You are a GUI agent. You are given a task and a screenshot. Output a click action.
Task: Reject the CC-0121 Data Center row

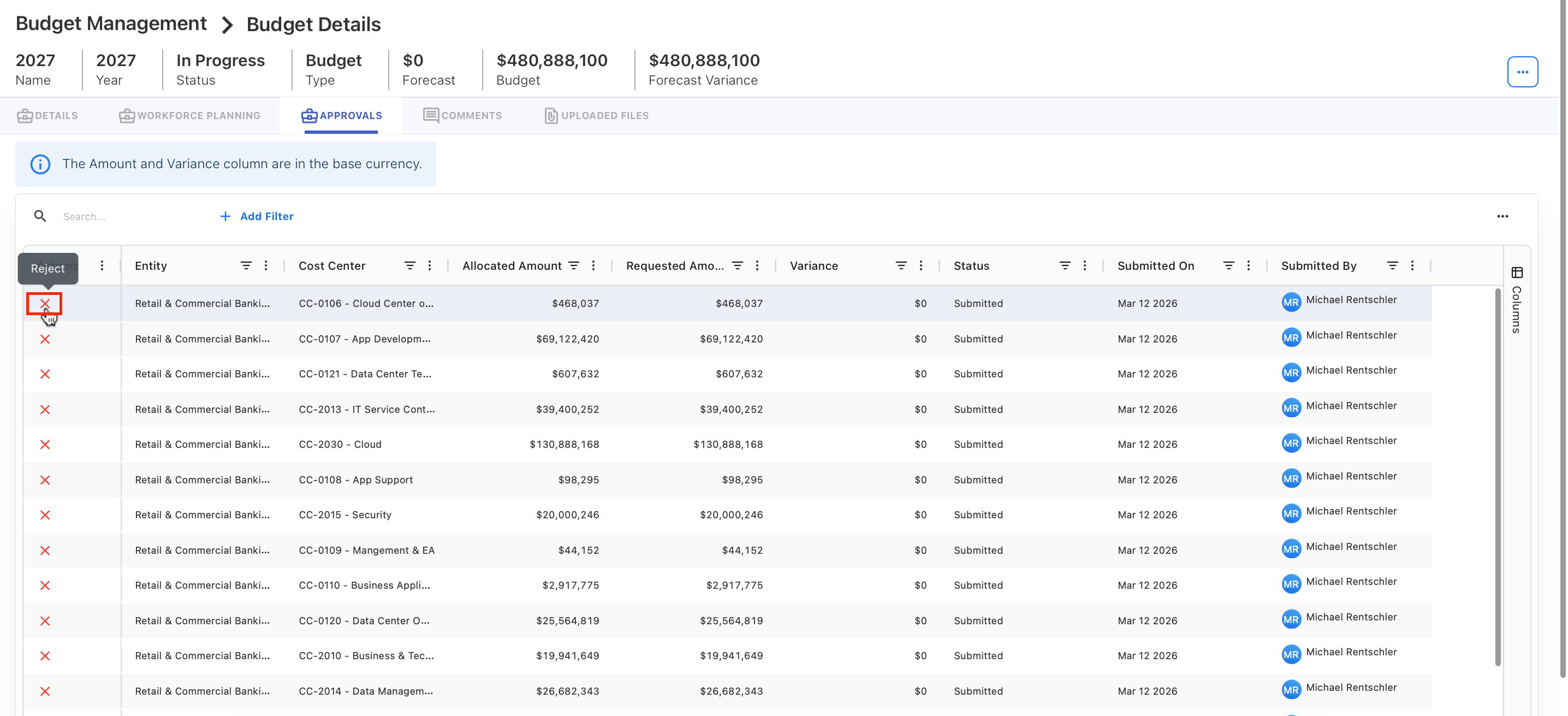(x=44, y=374)
